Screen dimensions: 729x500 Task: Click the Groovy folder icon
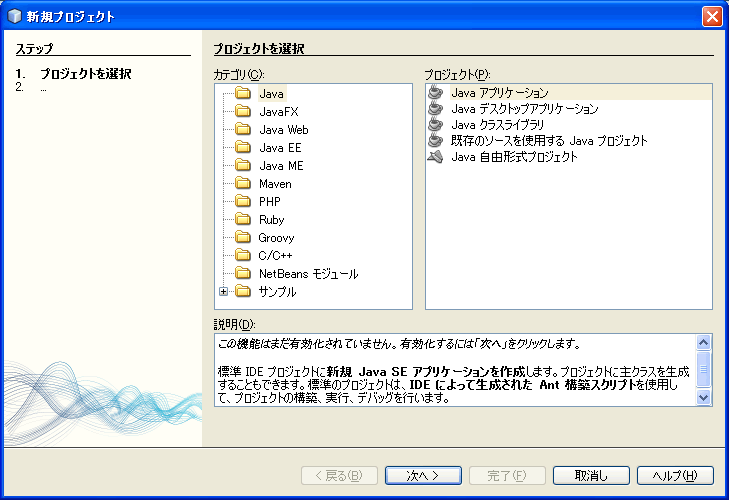243,237
